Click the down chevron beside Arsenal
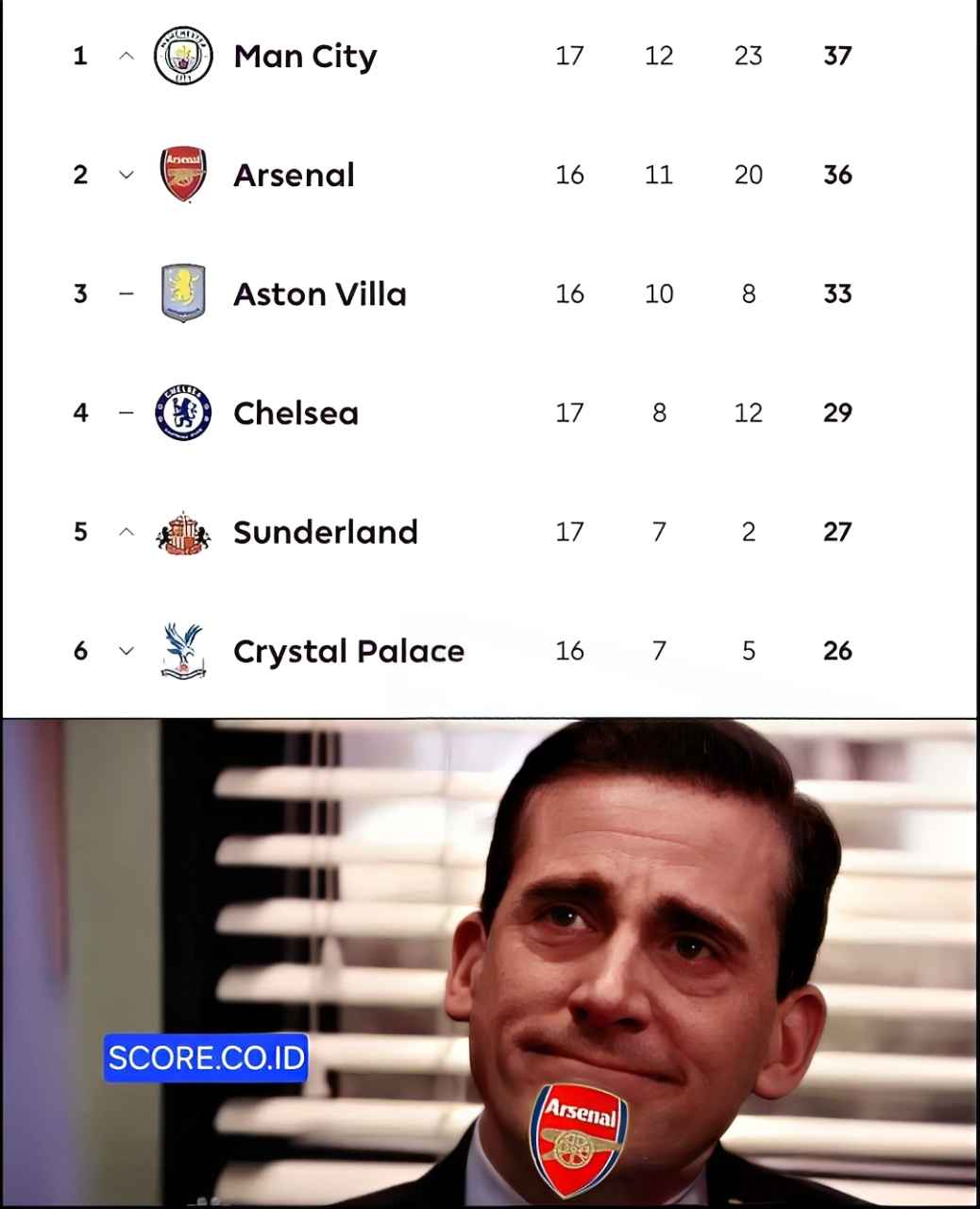 click(x=127, y=175)
